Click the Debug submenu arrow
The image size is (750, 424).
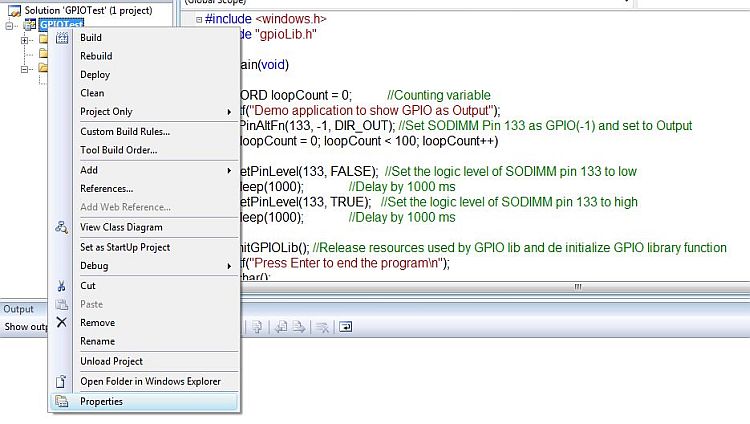[x=229, y=266]
